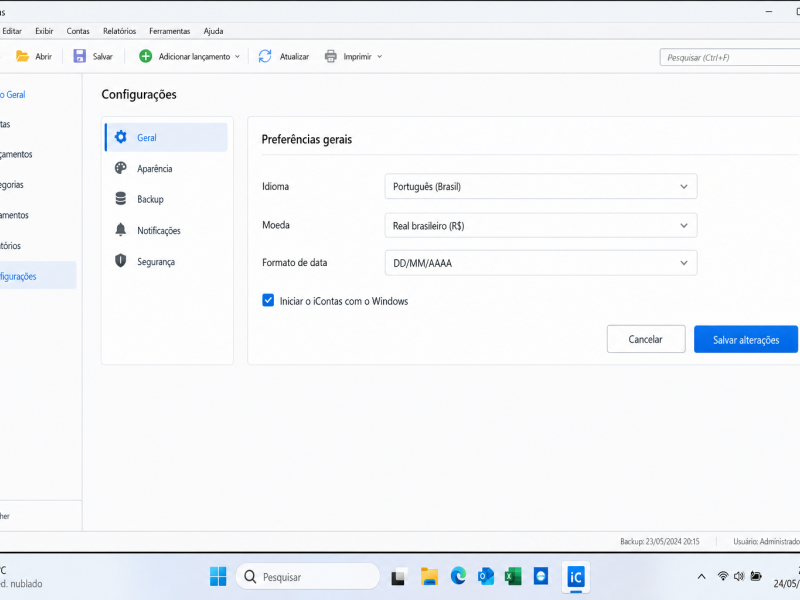The image size is (800, 600).
Task: Switch to the Aparência settings tab
Action: point(166,168)
